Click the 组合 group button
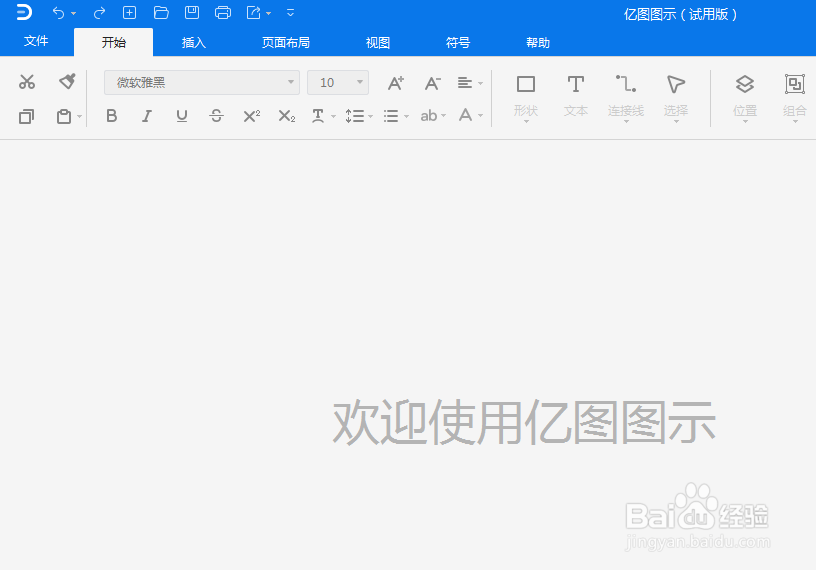The height and width of the screenshot is (570, 816). click(795, 98)
